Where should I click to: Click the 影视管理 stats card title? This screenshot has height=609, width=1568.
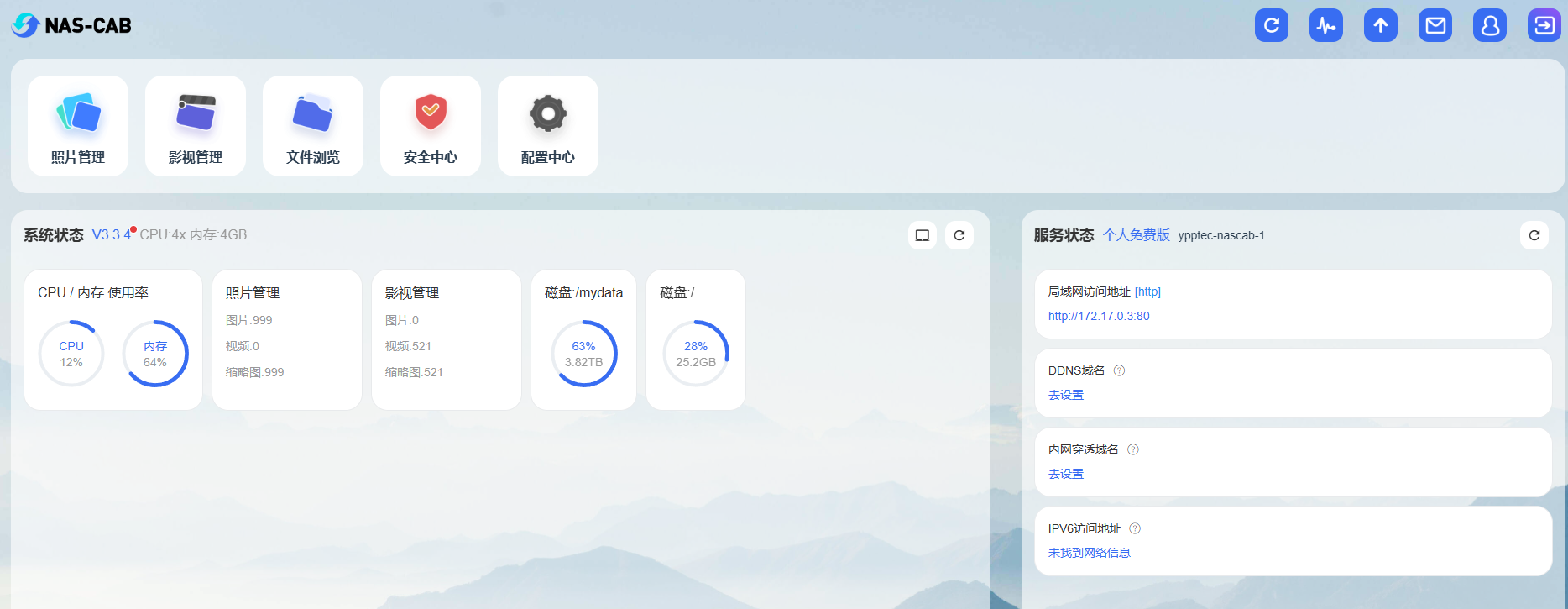tap(412, 292)
